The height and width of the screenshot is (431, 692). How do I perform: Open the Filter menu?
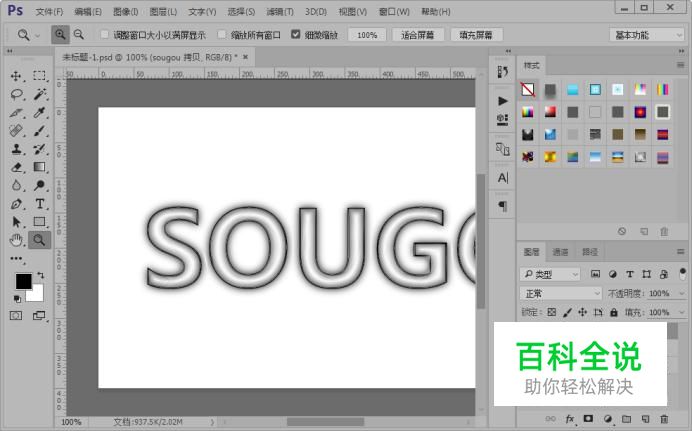pos(280,12)
